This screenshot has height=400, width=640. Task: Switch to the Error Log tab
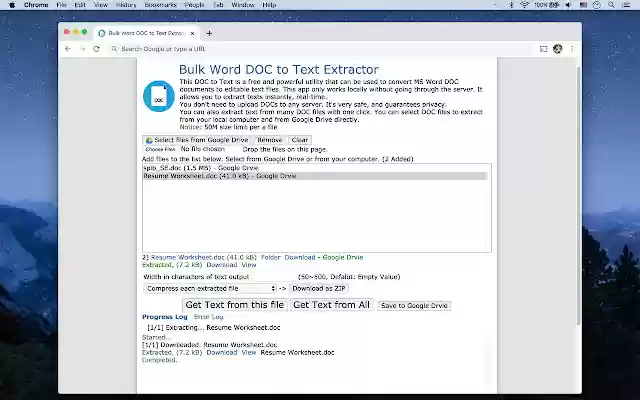(208, 317)
